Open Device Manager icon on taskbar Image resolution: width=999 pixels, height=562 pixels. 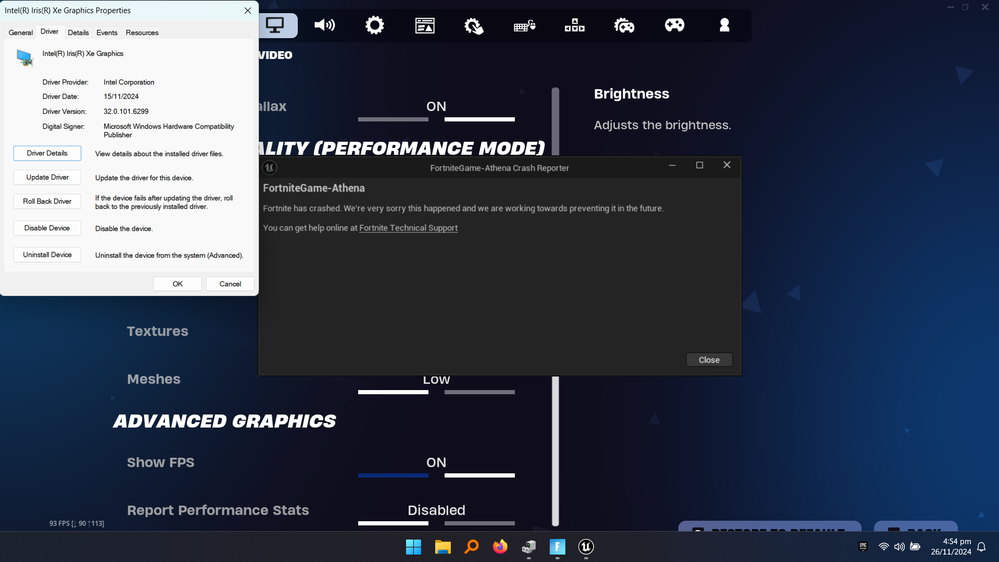529,547
